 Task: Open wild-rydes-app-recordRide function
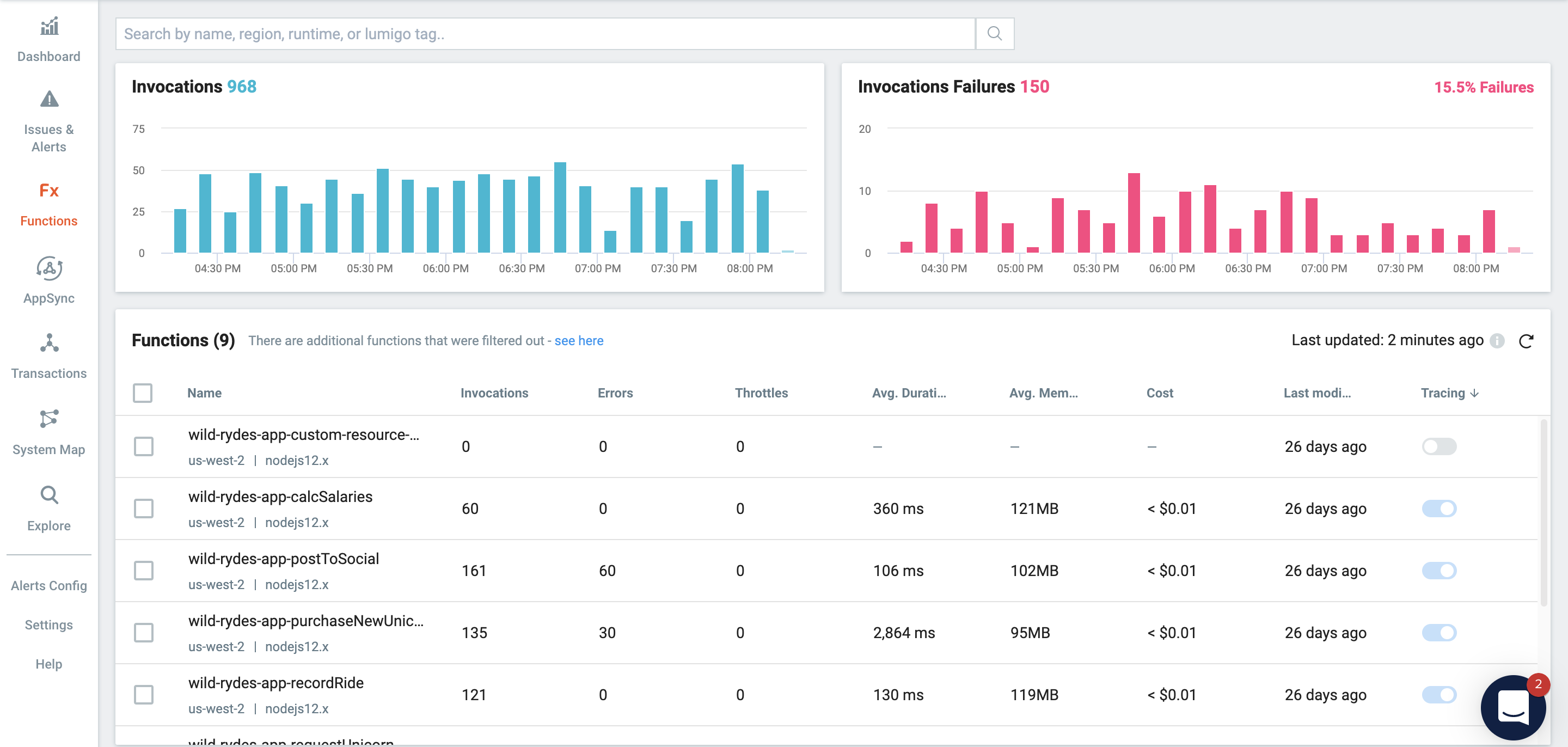coord(275,683)
